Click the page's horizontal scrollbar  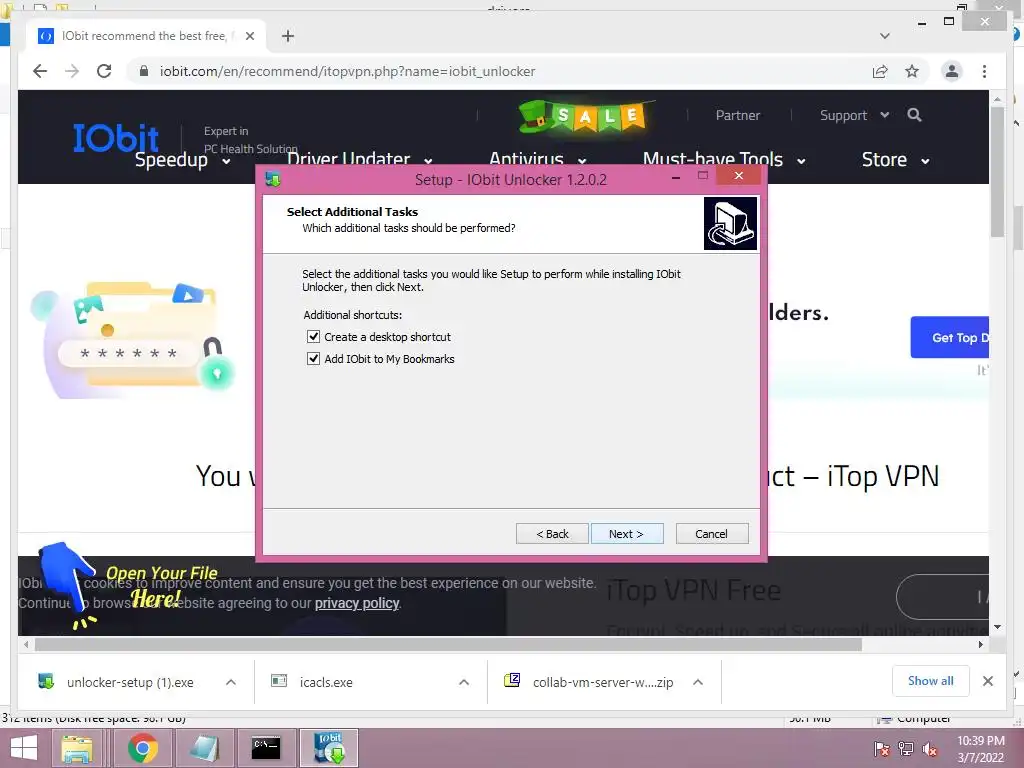point(448,645)
